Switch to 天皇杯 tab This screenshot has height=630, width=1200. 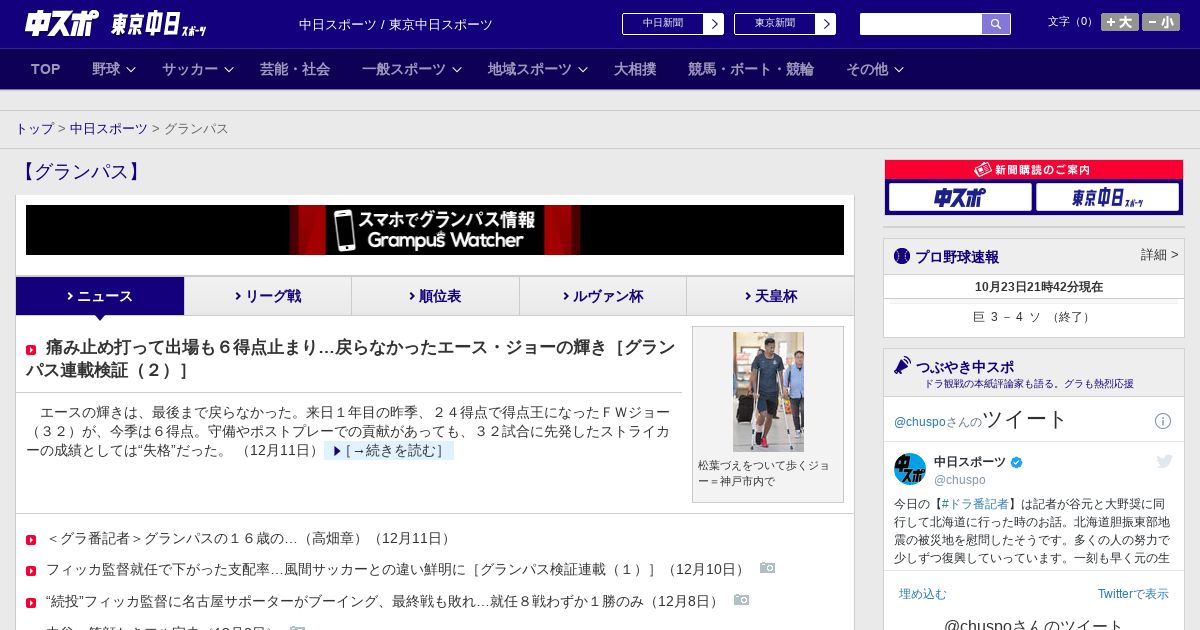click(x=770, y=296)
